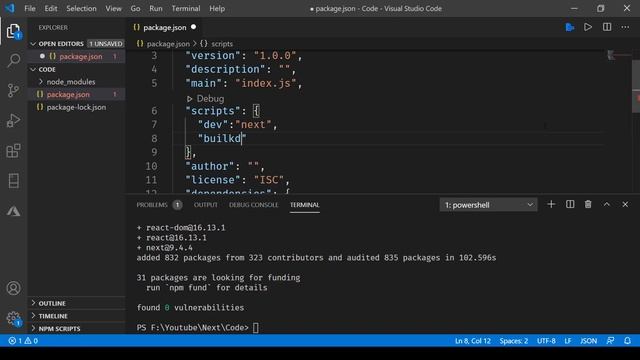Screen dimensions: 640x360
Task: Open Source Control view
Action: [13, 90]
